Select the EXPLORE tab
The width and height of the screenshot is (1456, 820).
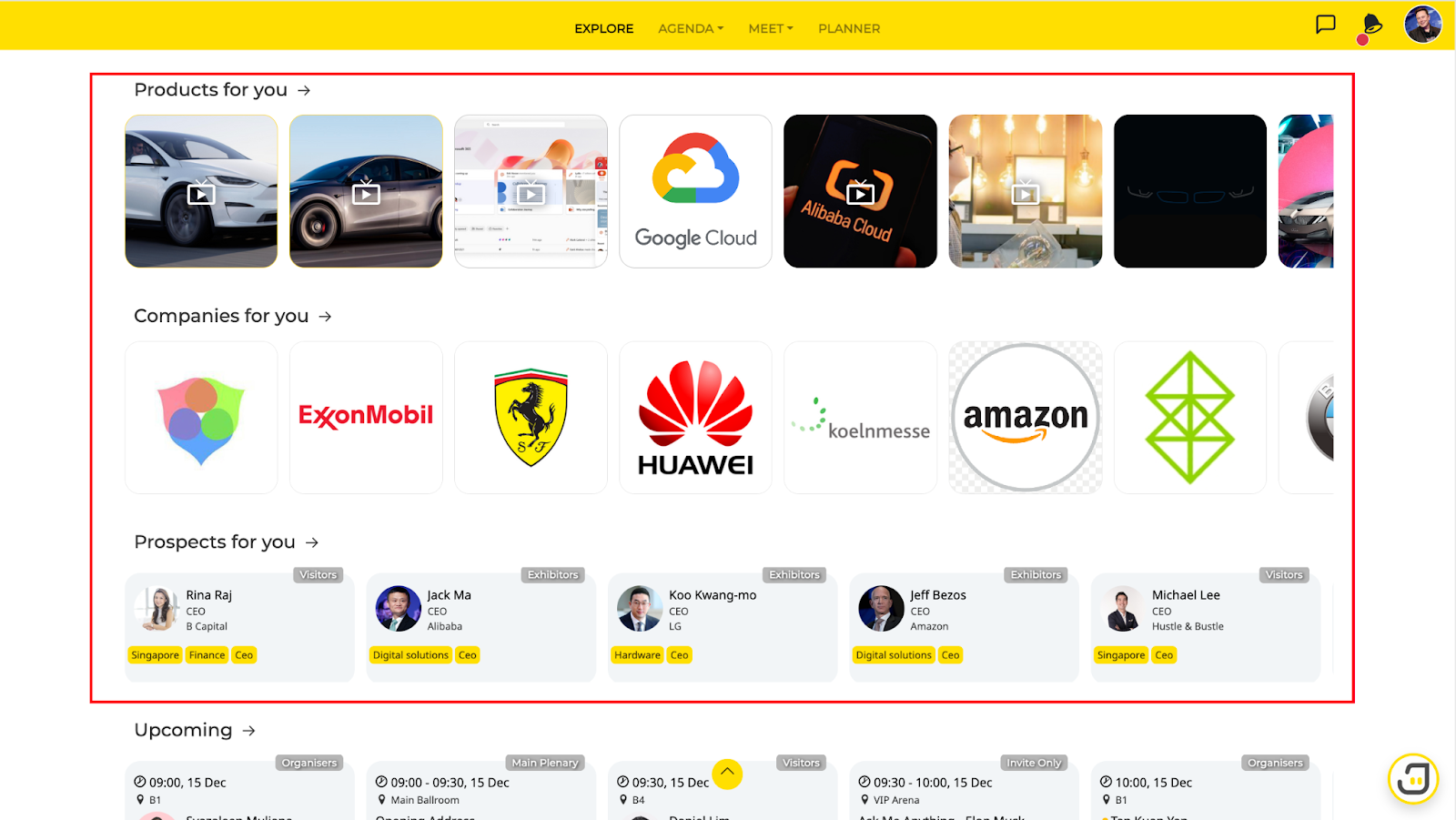(603, 28)
